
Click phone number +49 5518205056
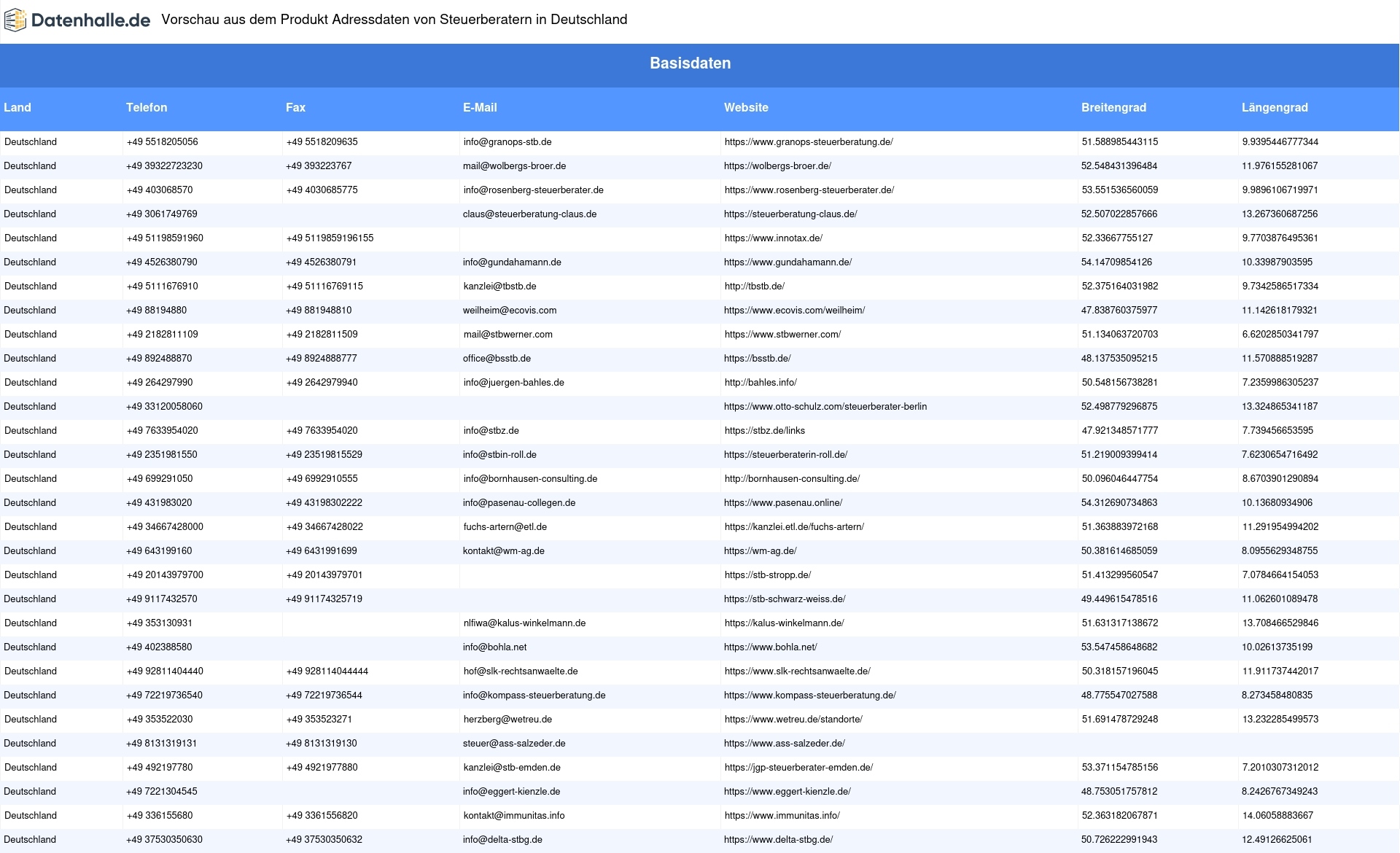(x=163, y=142)
